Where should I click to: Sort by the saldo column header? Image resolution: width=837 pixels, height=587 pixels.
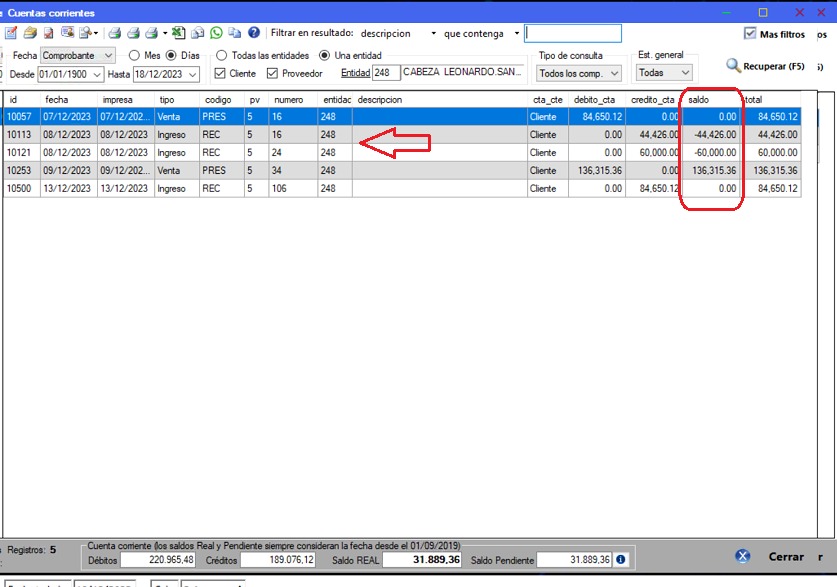coord(710,100)
